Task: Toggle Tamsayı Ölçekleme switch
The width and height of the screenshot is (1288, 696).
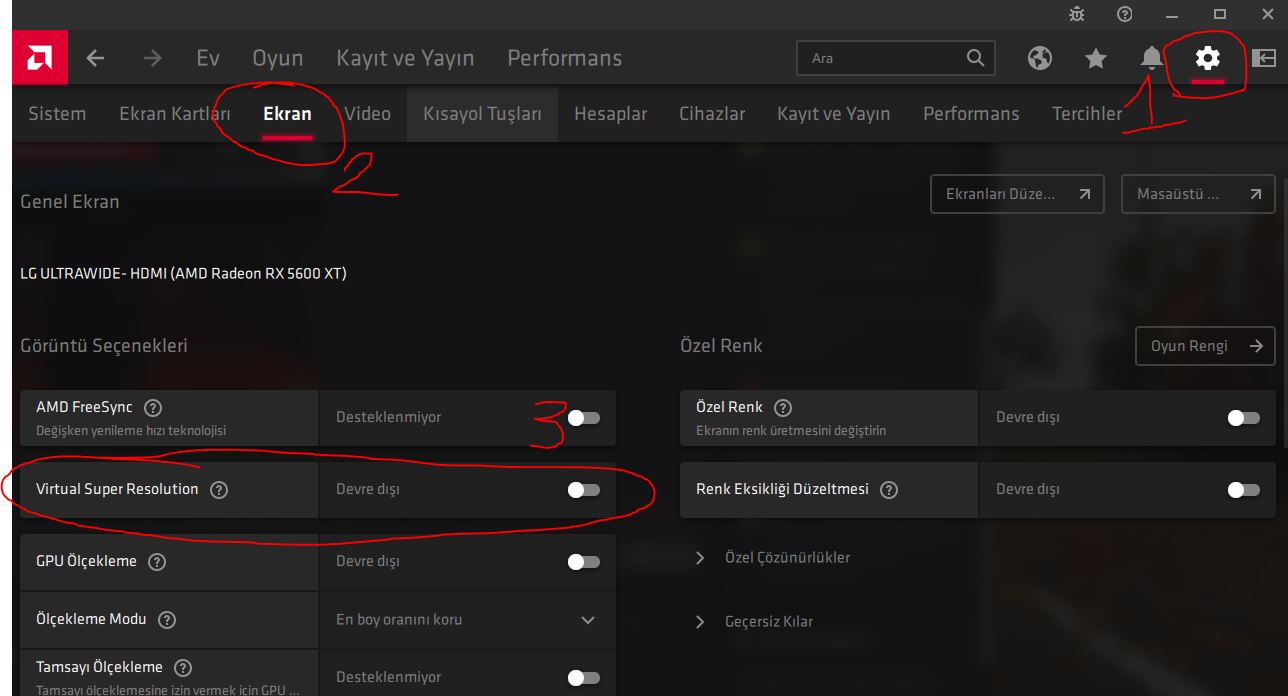Action: point(584,678)
